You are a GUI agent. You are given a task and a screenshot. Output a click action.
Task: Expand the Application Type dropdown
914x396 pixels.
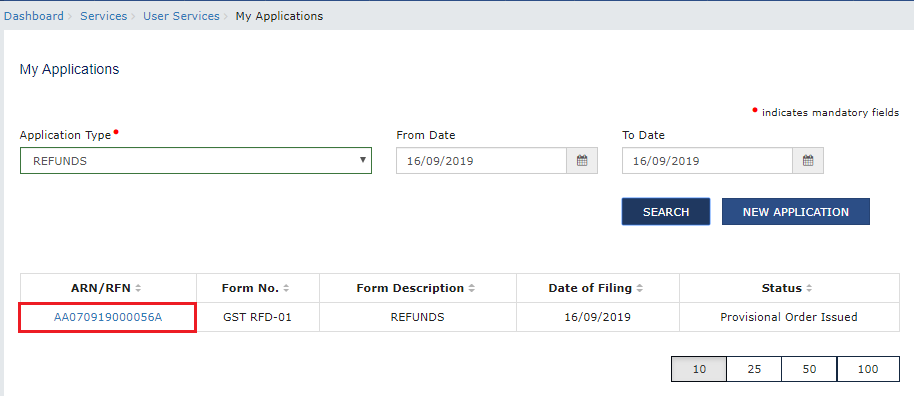[x=196, y=160]
